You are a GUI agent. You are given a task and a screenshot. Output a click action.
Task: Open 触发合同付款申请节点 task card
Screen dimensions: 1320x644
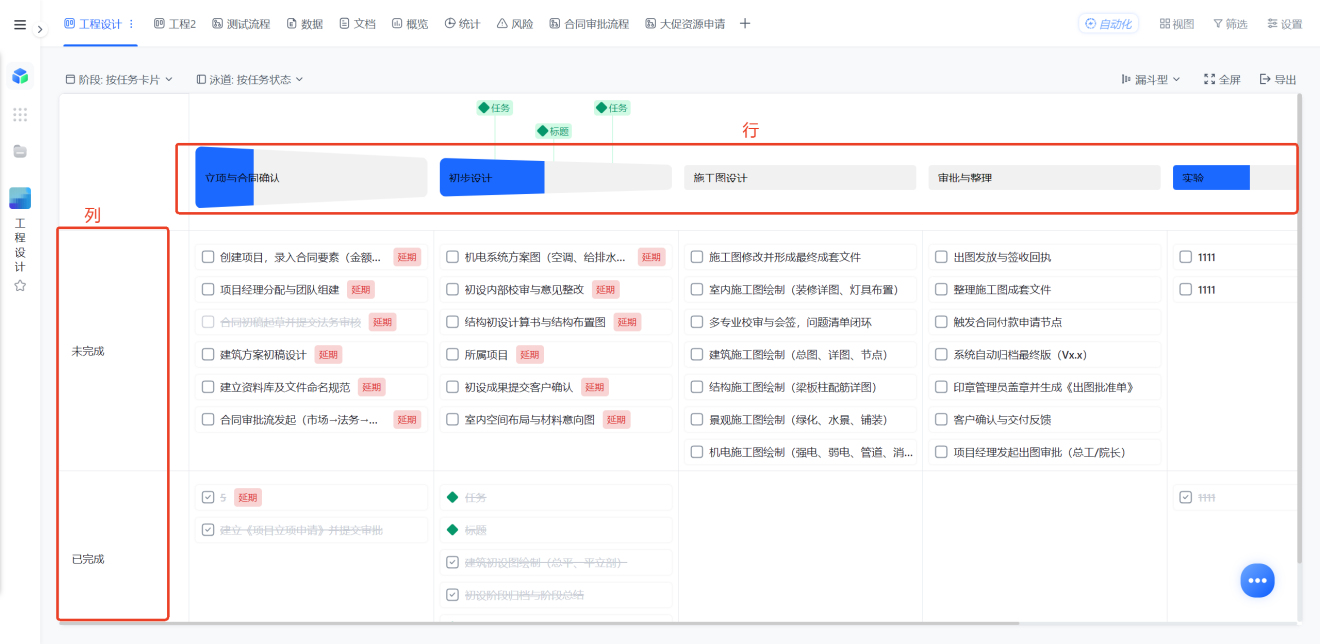tap(1045, 322)
